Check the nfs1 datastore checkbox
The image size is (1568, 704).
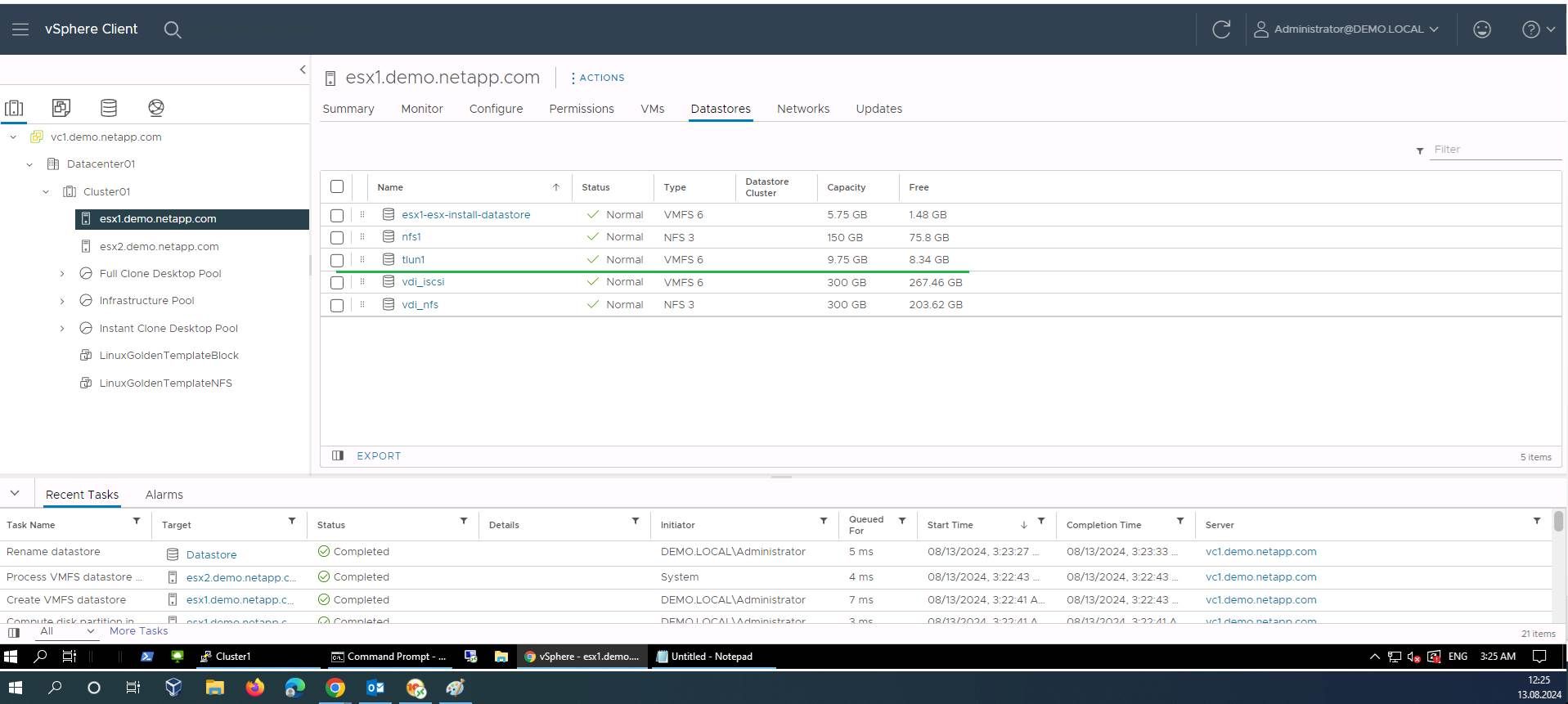click(x=337, y=238)
